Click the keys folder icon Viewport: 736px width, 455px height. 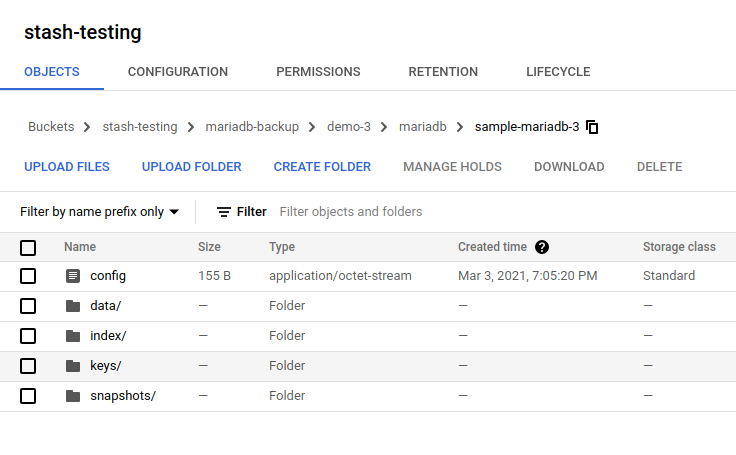[72, 366]
